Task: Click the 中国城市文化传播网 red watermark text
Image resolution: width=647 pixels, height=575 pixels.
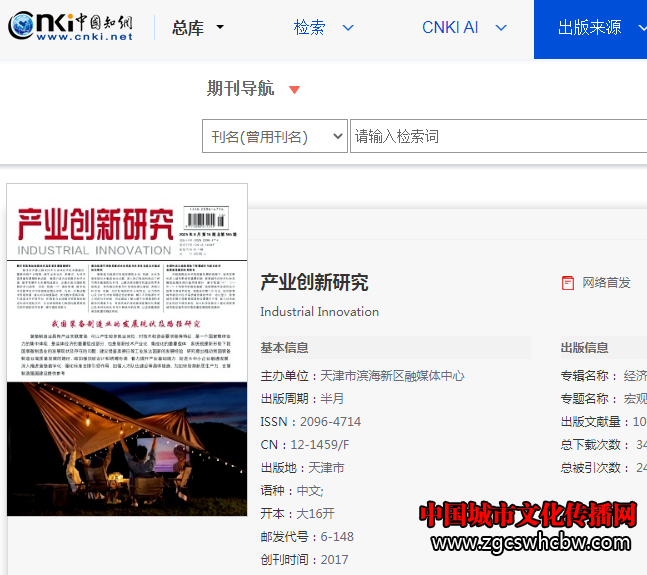Action: coord(528,515)
